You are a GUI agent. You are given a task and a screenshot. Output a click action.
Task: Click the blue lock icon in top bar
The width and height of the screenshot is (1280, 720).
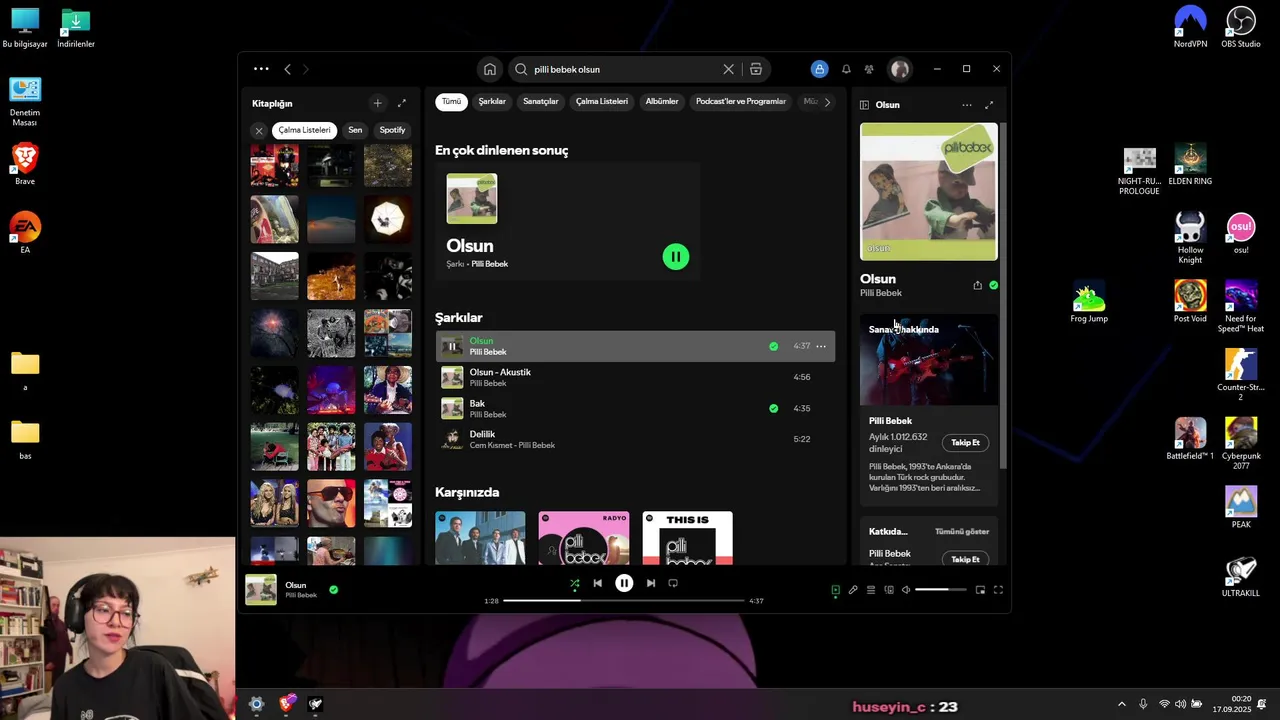[820, 69]
